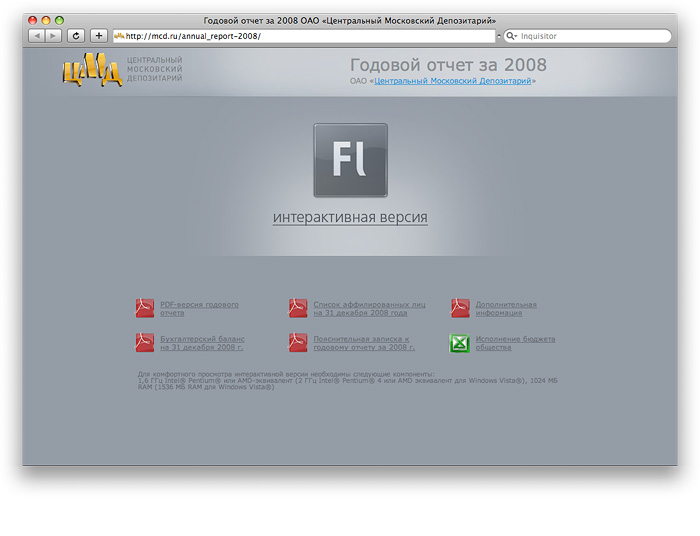Open the Центральный Московский Депозитарий link
The width and height of the screenshot is (700, 536).
pyautogui.click(x=453, y=81)
